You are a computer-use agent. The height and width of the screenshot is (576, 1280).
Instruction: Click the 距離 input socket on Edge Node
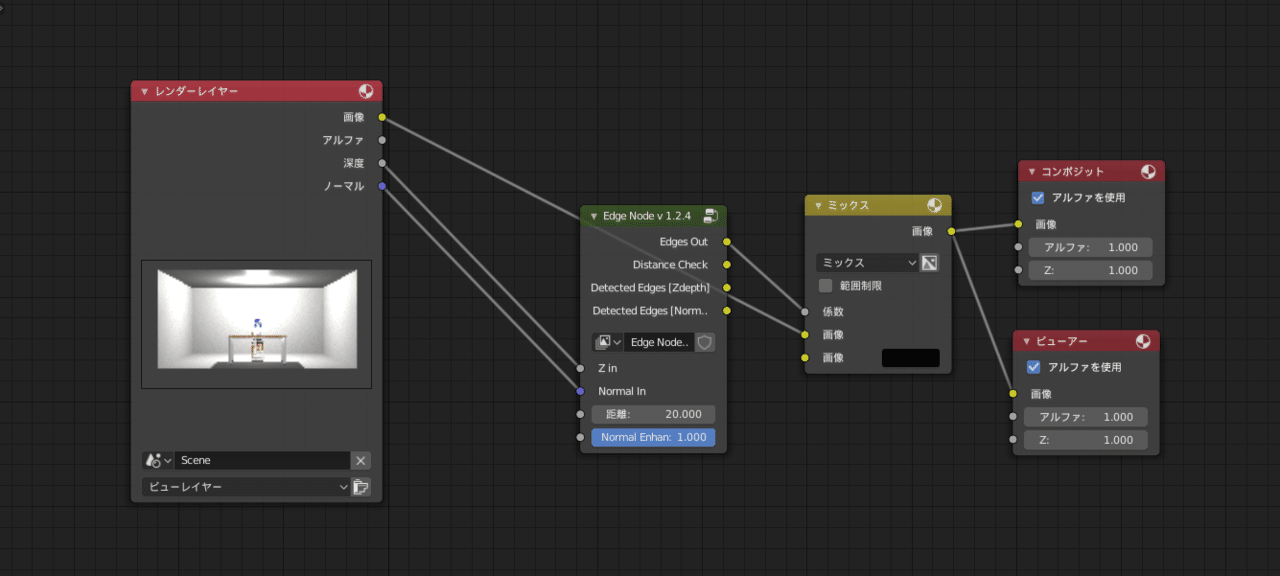tap(580, 414)
